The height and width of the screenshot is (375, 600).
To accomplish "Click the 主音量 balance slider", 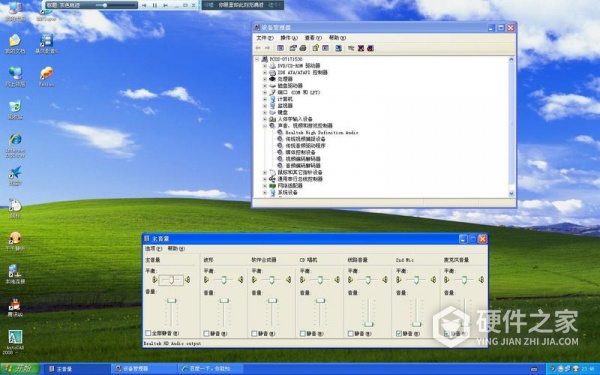I will coord(171,280).
